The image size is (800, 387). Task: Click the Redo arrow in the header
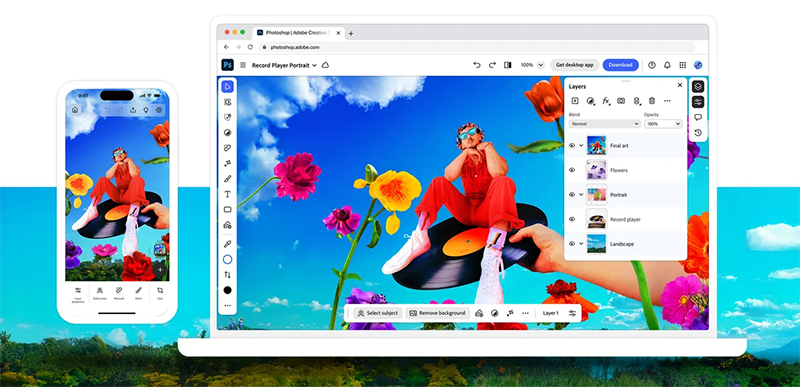(x=492, y=65)
